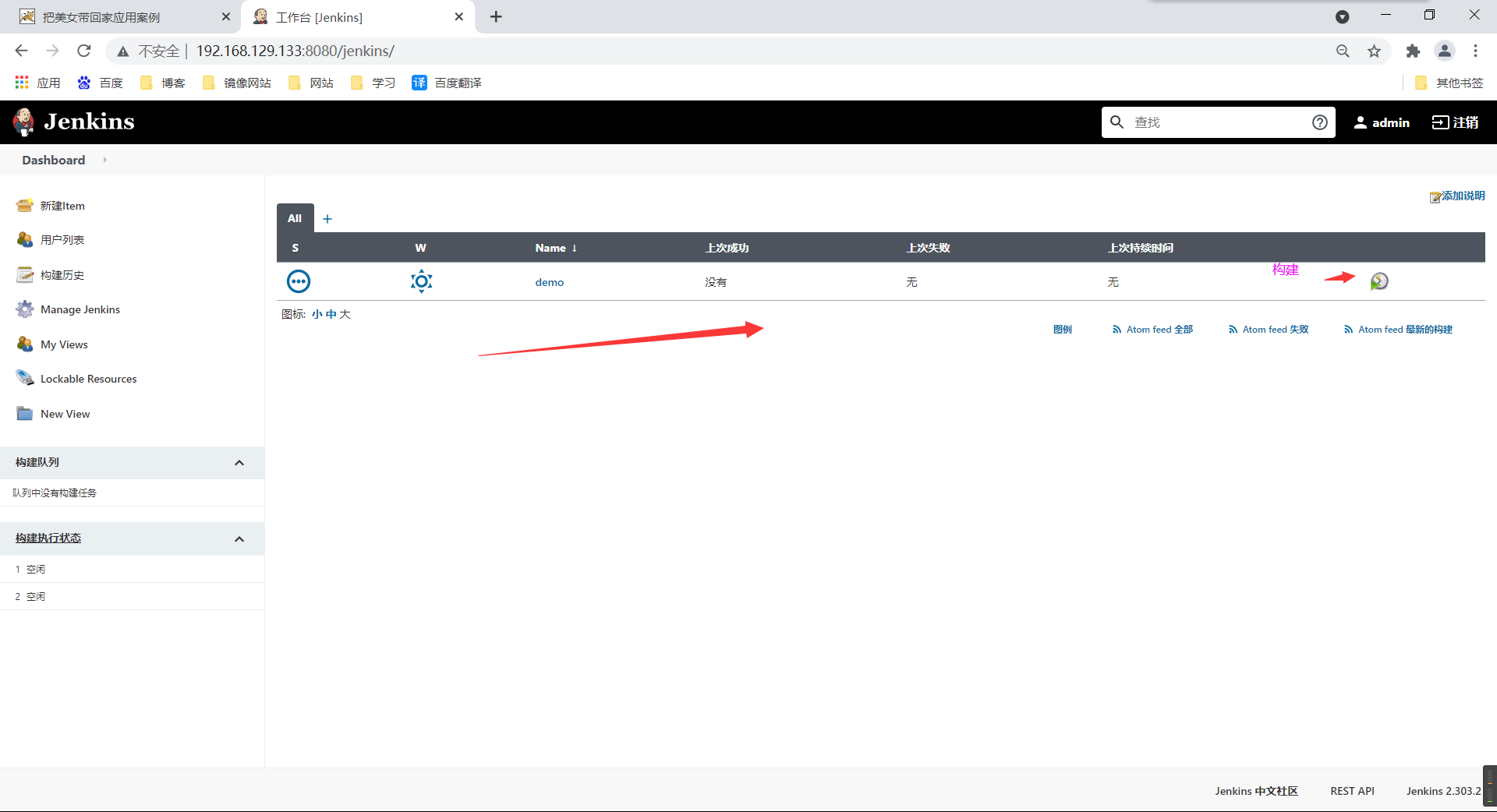Click the Lockable Resources drive icon

coord(25,379)
